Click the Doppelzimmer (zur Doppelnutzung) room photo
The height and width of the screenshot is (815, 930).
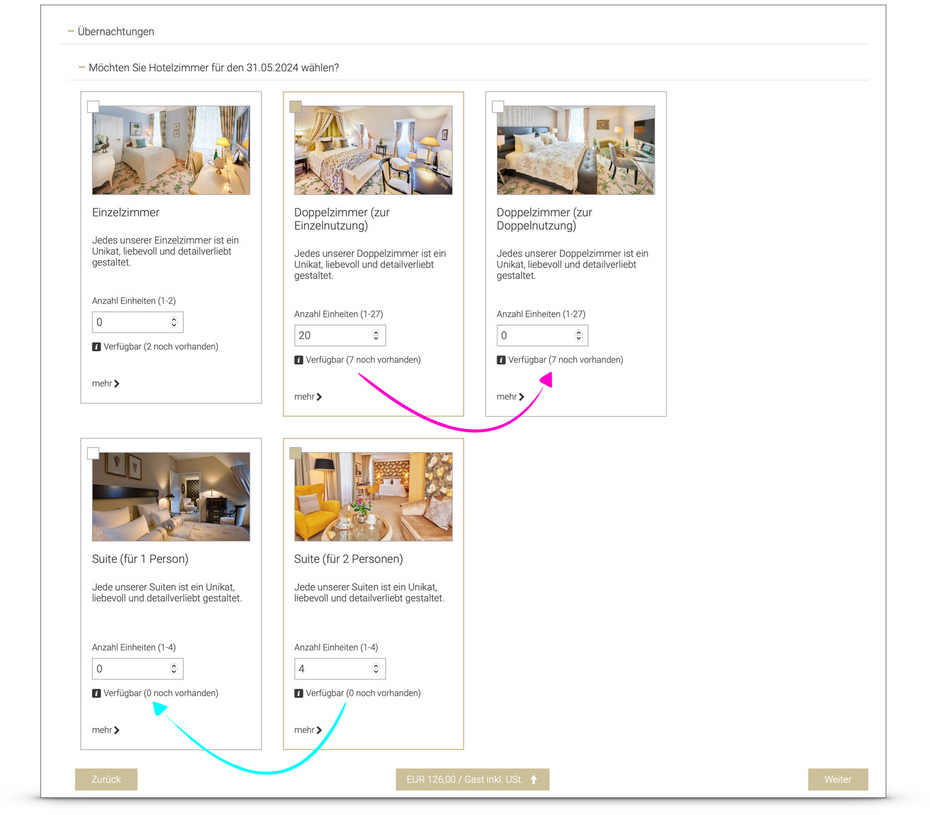[x=575, y=150]
